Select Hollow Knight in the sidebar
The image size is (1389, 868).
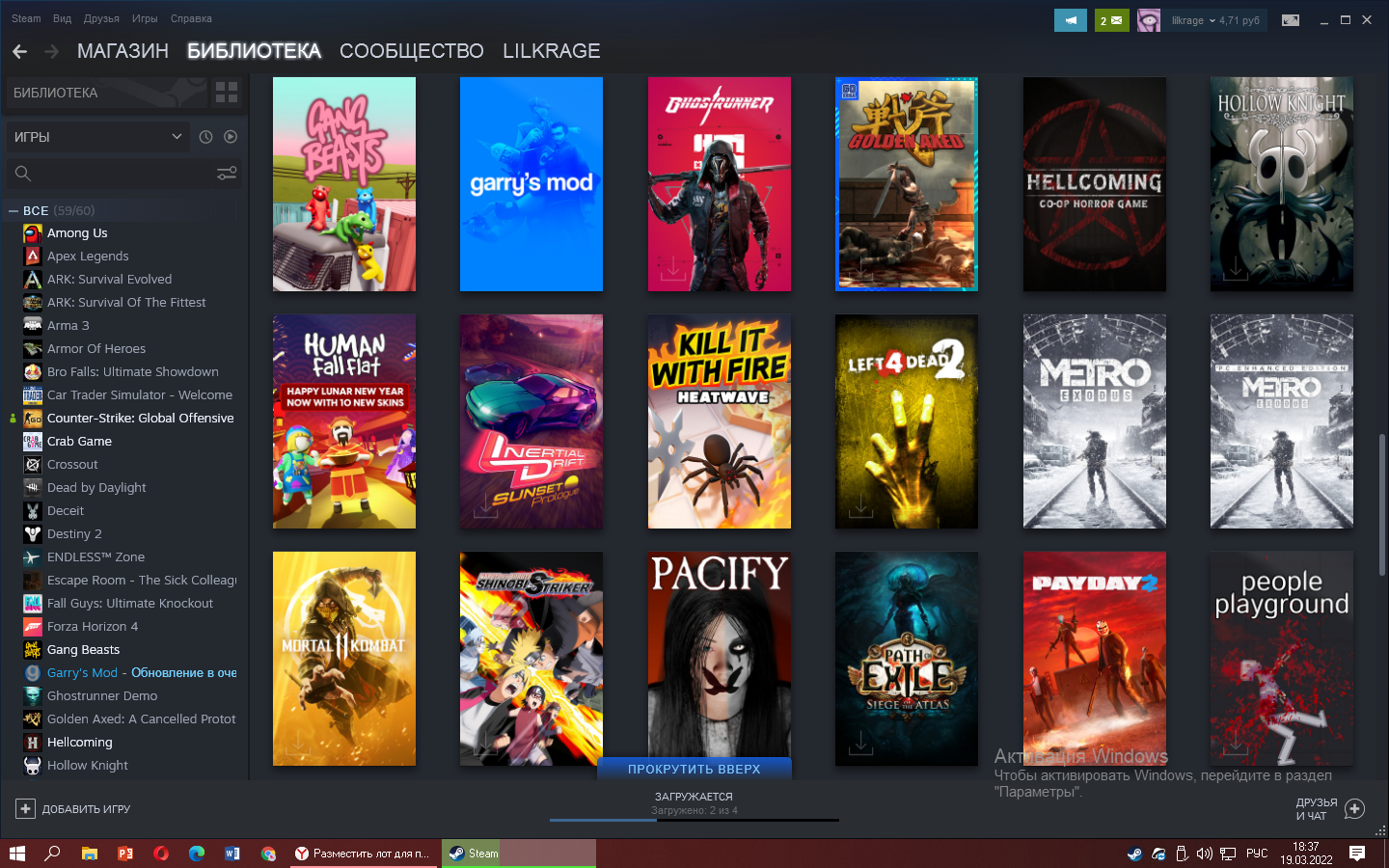click(129, 765)
